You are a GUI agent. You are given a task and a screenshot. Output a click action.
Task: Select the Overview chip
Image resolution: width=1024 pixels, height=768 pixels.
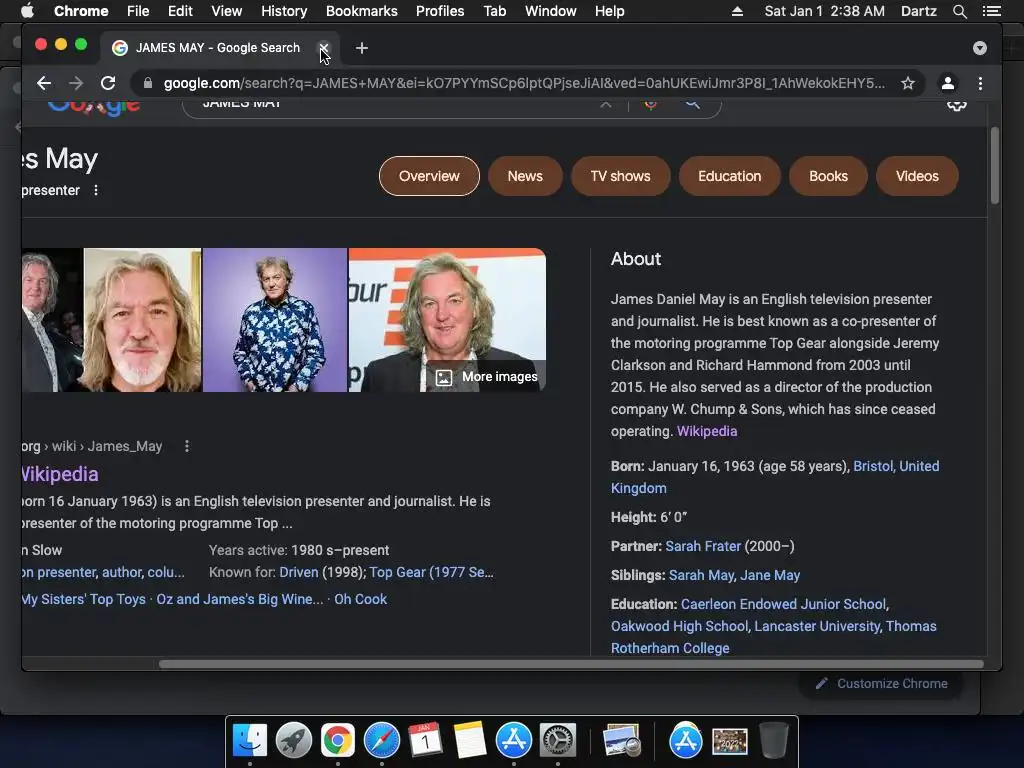[429, 176]
